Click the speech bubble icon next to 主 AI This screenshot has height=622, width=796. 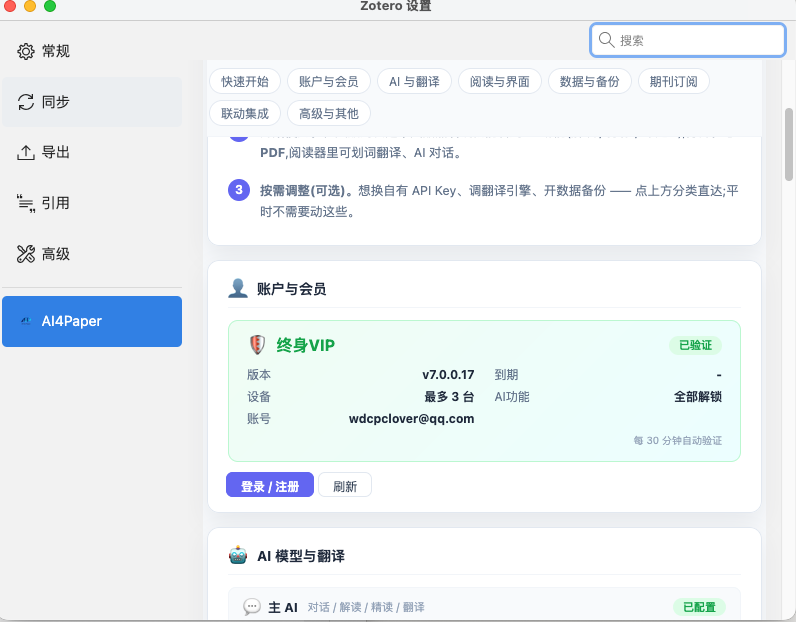pyautogui.click(x=252, y=607)
